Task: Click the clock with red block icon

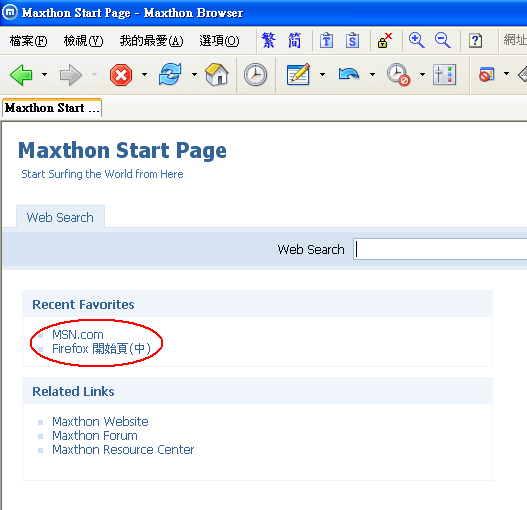Action: pyautogui.click(x=398, y=74)
